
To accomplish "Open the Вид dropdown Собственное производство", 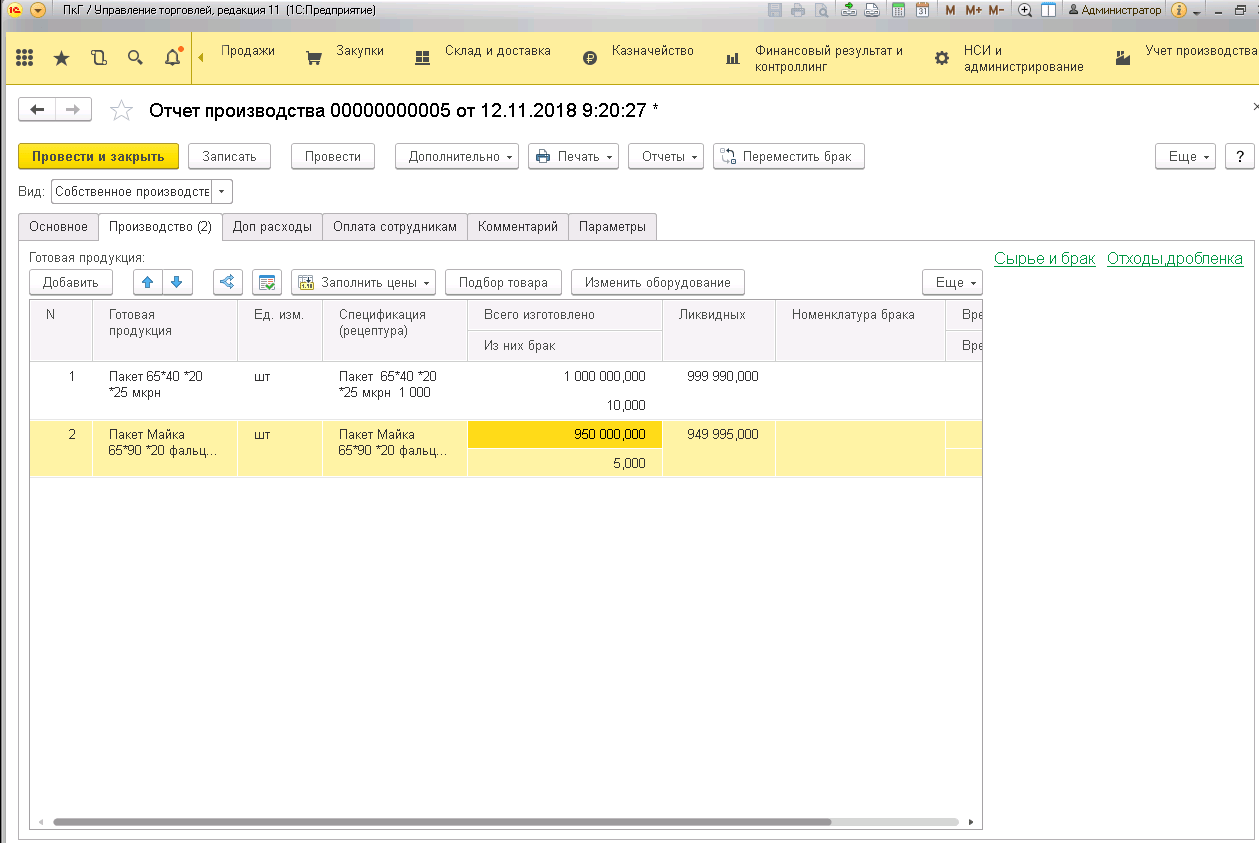I will (x=223, y=191).
